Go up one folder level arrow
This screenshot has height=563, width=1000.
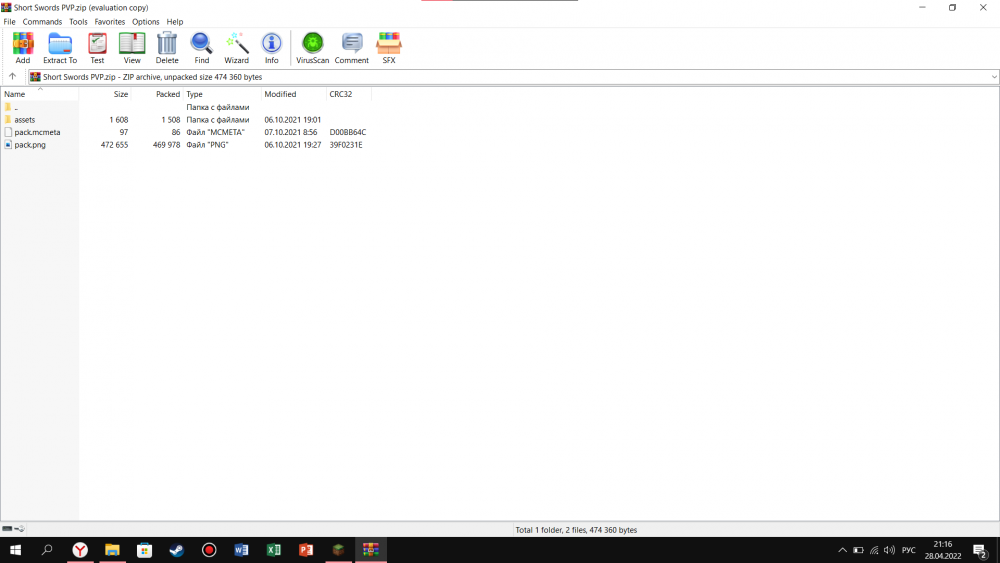tap(12, 77)
